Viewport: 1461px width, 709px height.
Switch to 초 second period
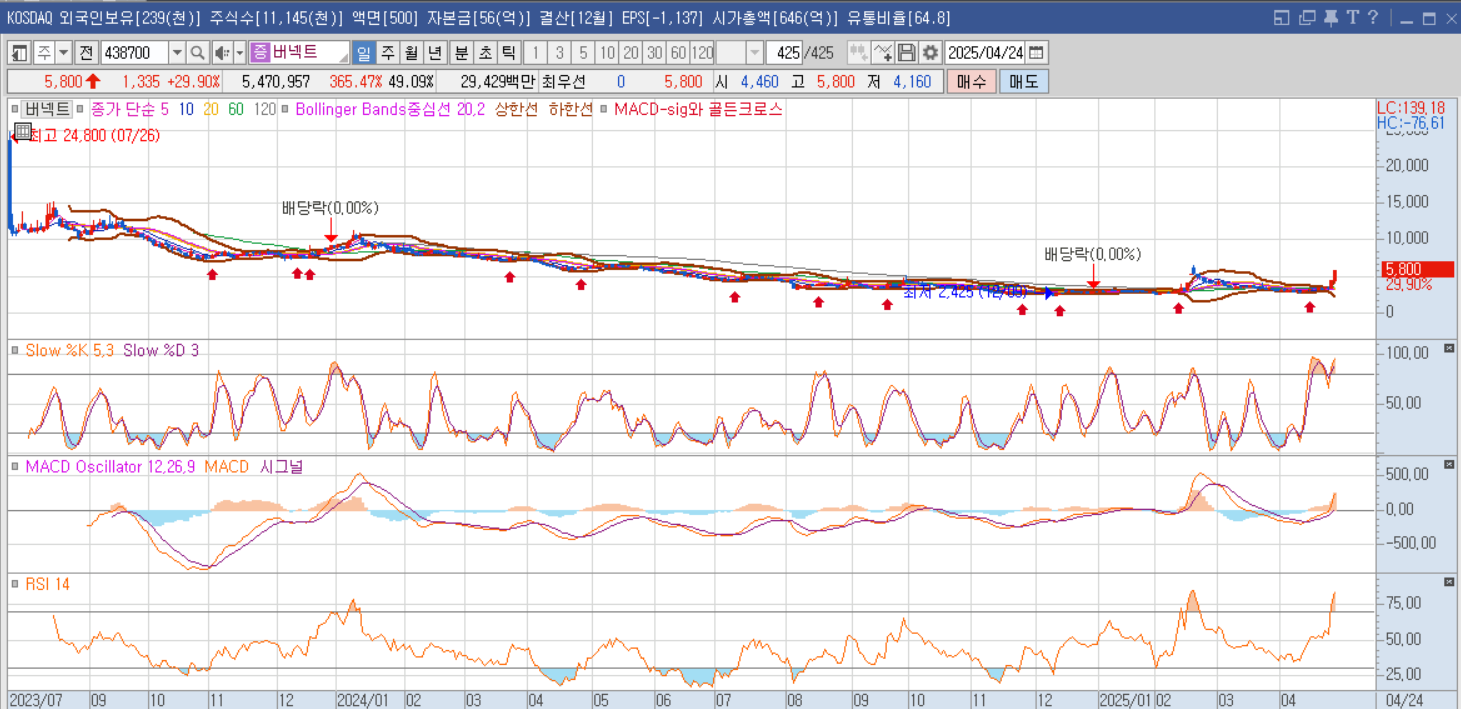click(485, 53)
